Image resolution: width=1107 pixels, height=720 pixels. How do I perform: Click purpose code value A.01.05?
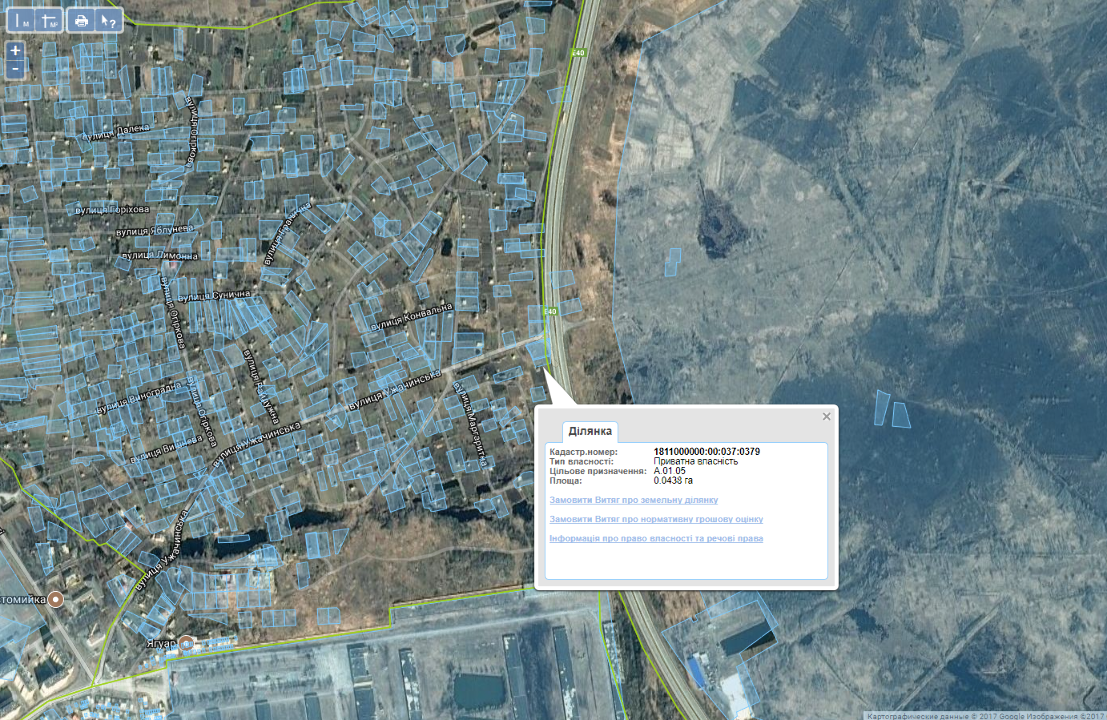click(669, 471)
